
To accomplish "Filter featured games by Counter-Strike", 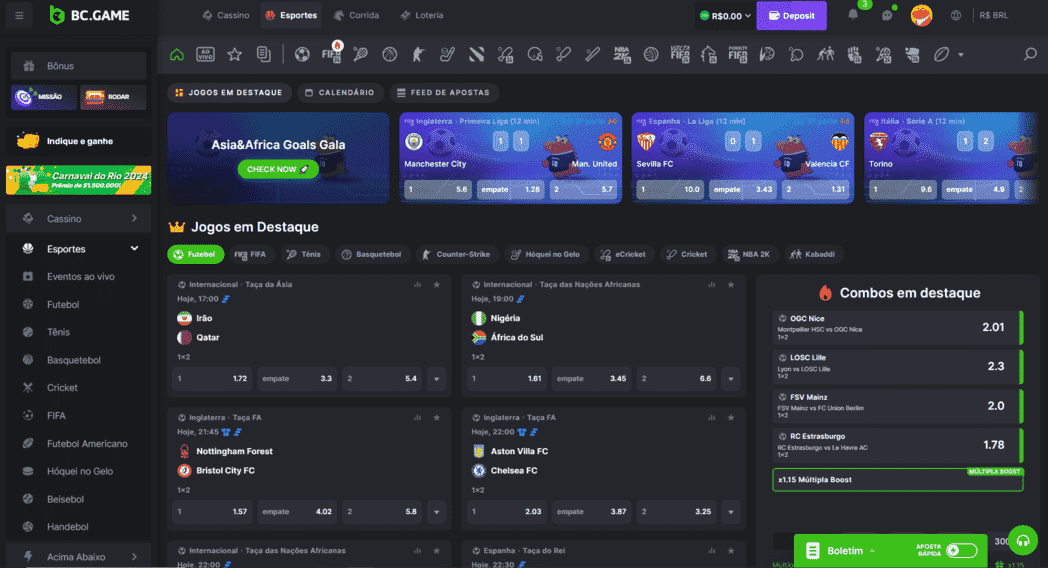I will [457, 255].
